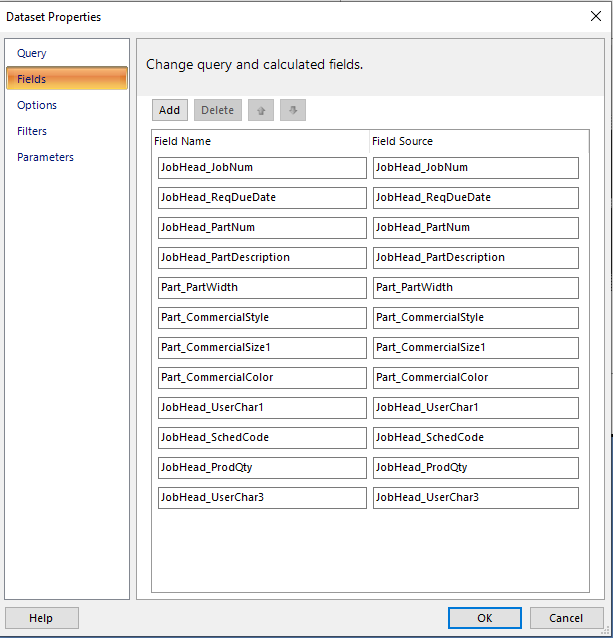Edit field name Part_CommercialSize1
This screenshot has height=638, width=613.
coord(262,348)
